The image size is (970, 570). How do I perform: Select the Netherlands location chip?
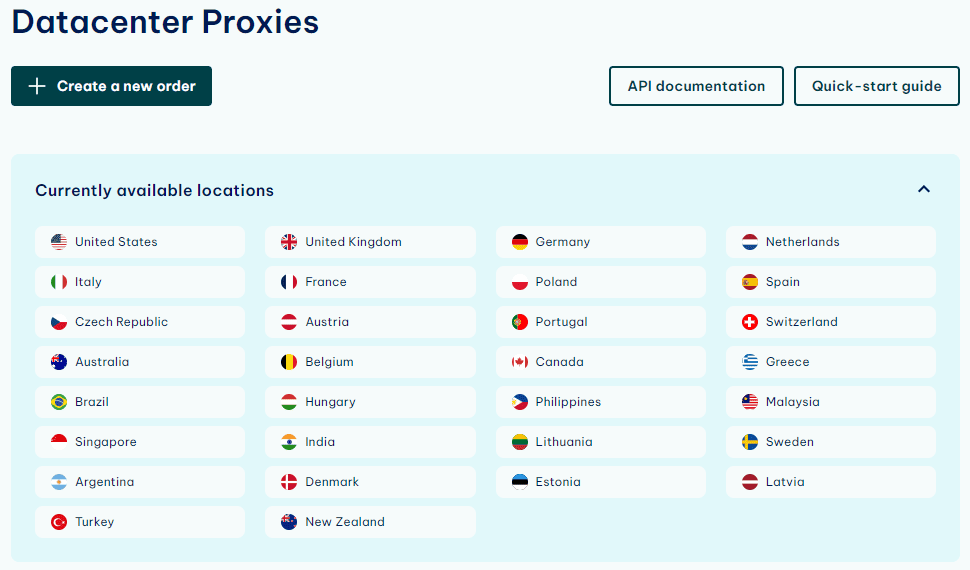[831, 242]
